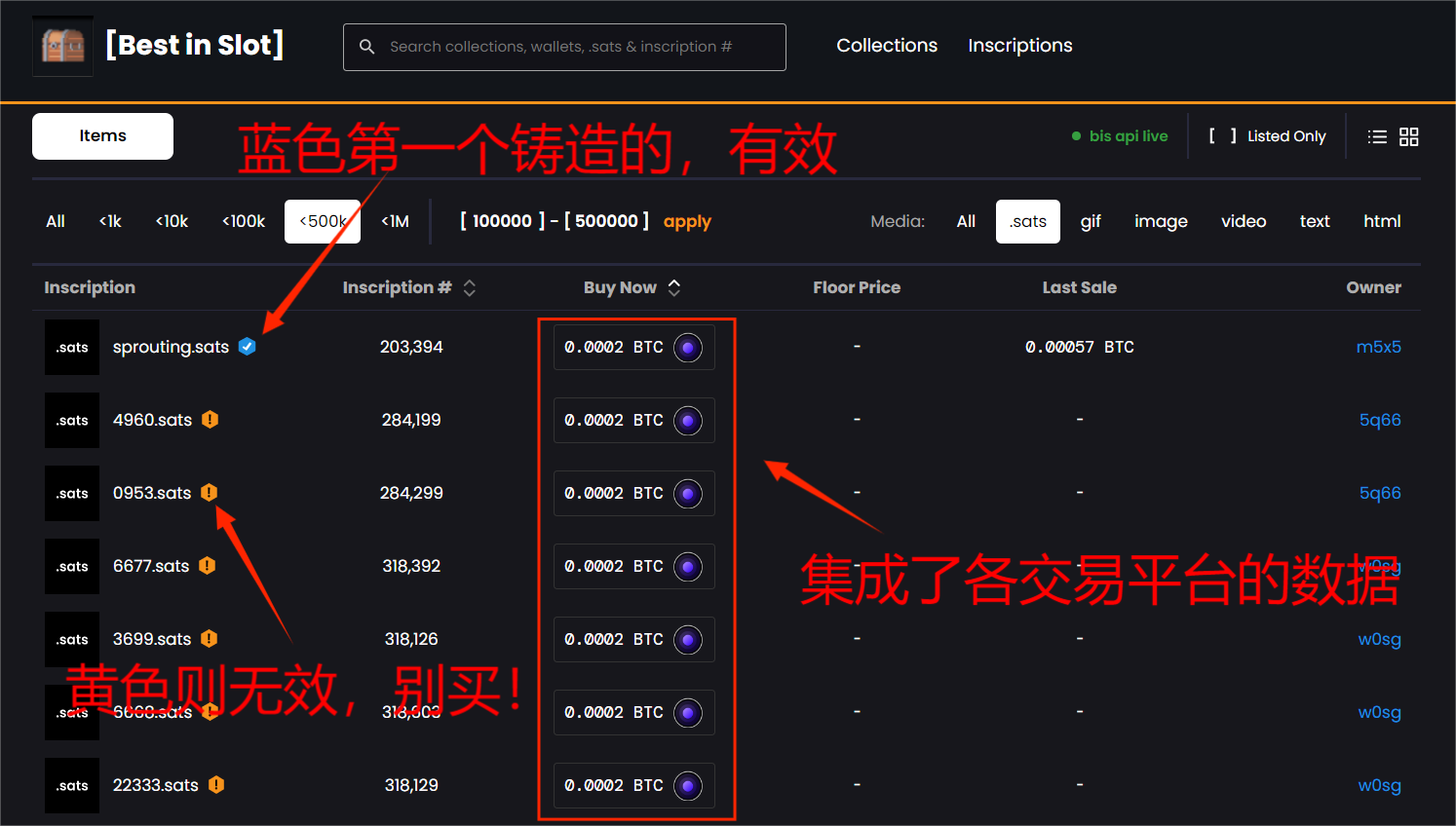
Task: Select the gif media filter
Action: 1091,222
